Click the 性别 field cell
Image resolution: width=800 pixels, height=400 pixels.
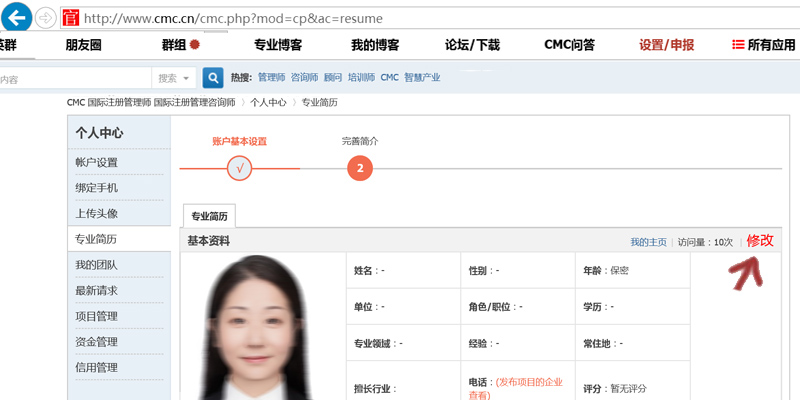tap(518, 270)
